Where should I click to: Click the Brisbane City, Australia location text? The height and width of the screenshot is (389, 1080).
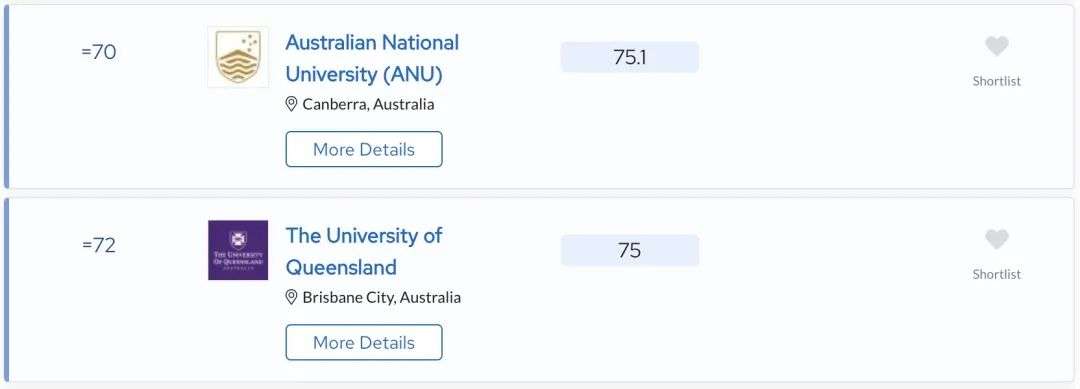coord(382,297)
